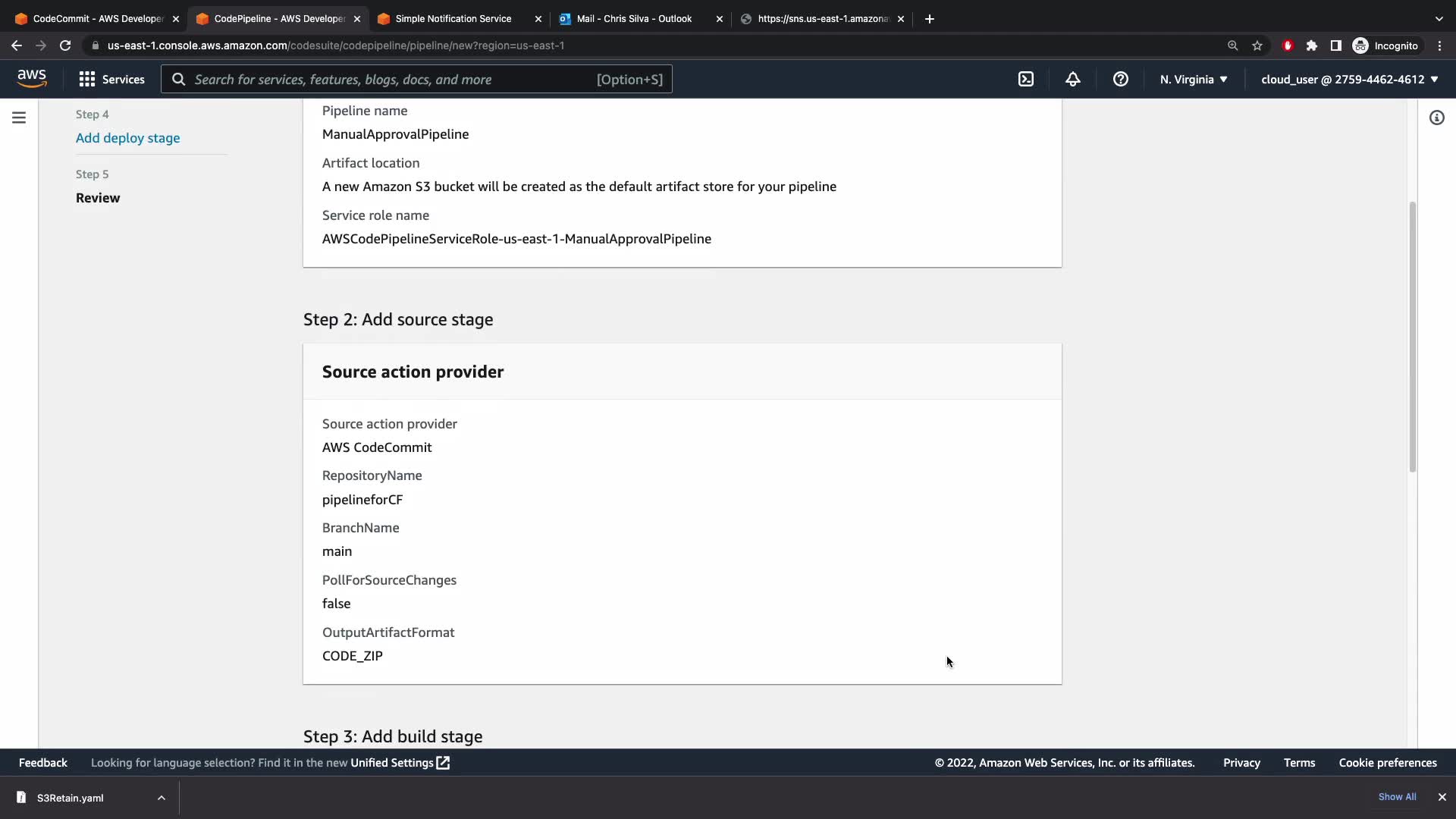Expand the N. Virginia region selector
This screenshot has height=819, width=1456.
1193,80
